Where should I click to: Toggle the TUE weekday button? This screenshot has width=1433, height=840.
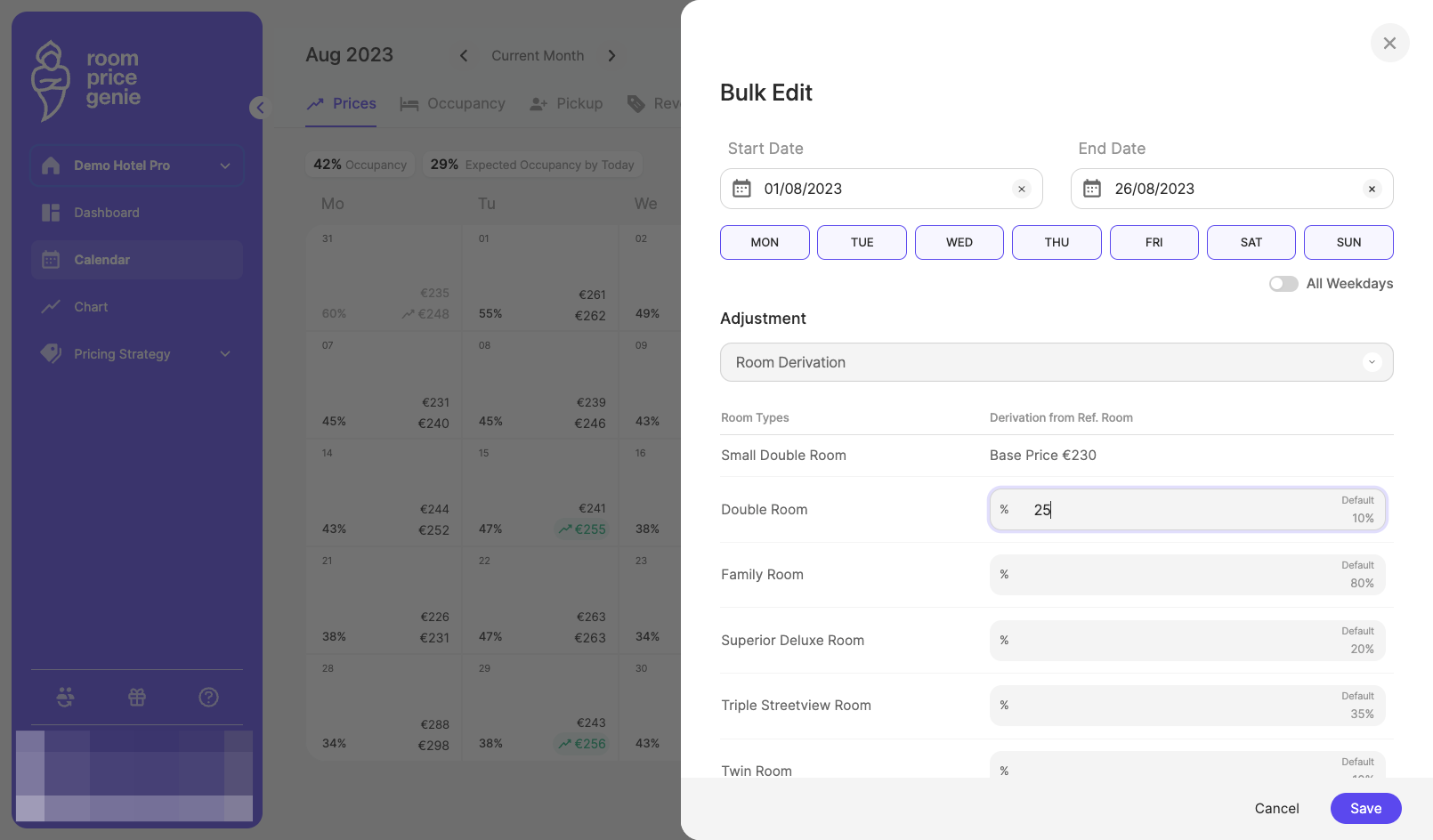[862, 242]
